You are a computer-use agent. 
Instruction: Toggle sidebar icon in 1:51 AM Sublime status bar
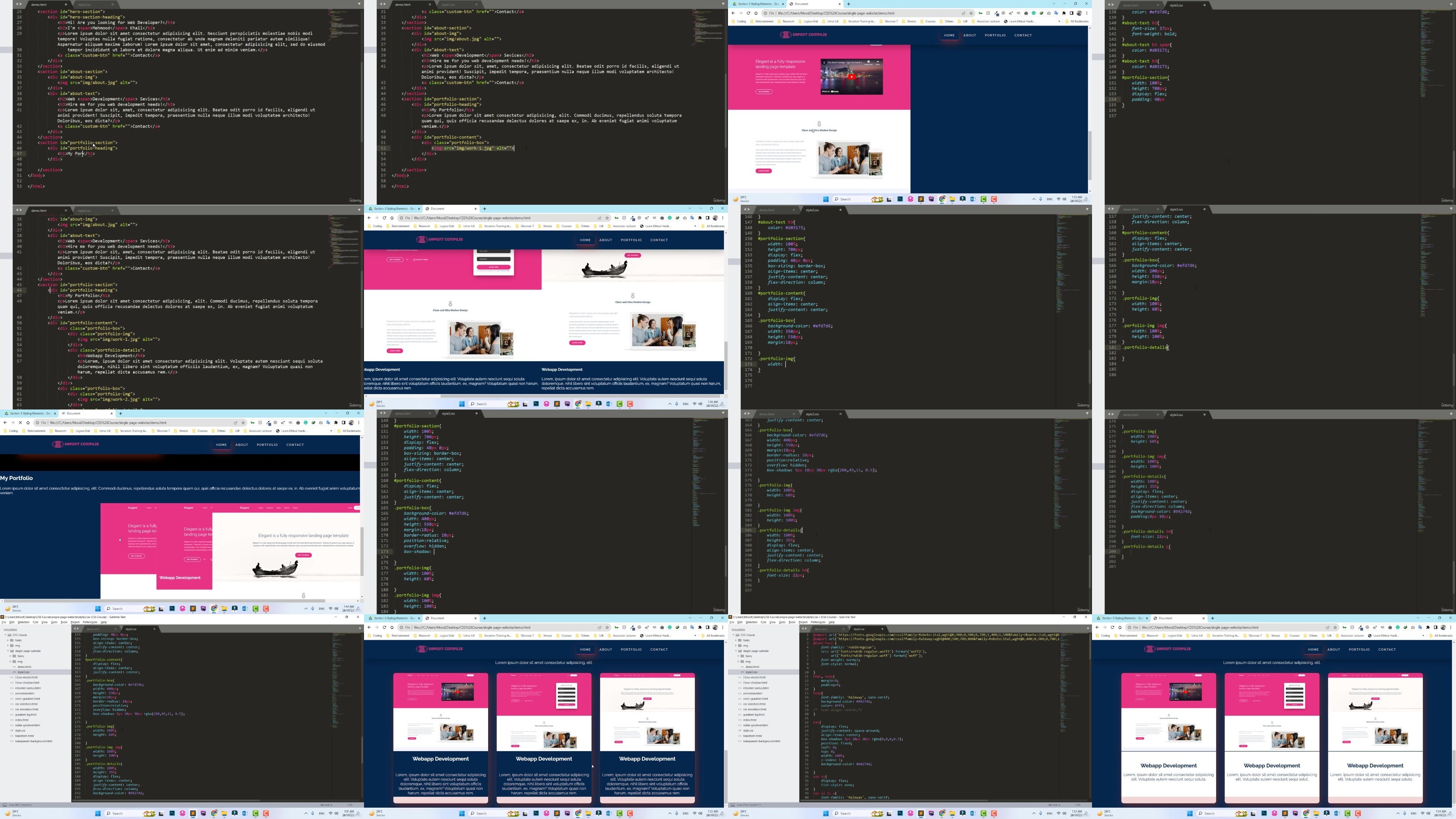click(4, 805)
